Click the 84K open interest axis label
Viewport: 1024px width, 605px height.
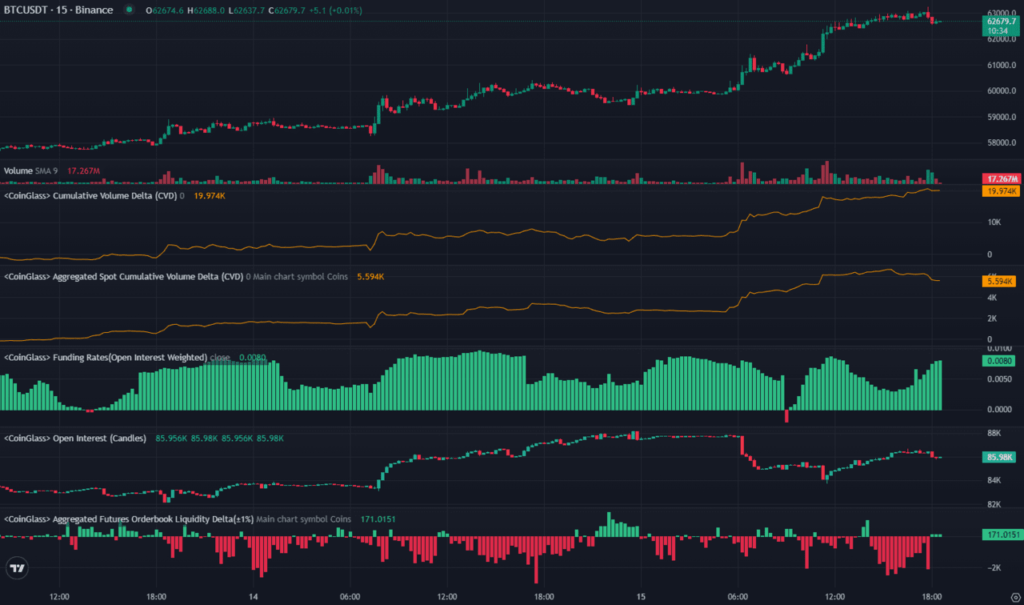994,480
